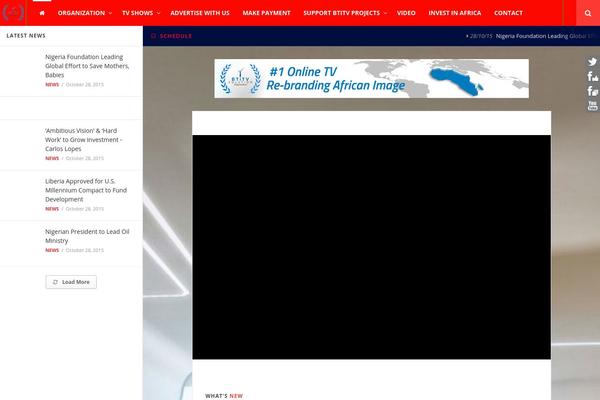
Task: Go to the VIDEO page
Action: click(x=406, y=13)
